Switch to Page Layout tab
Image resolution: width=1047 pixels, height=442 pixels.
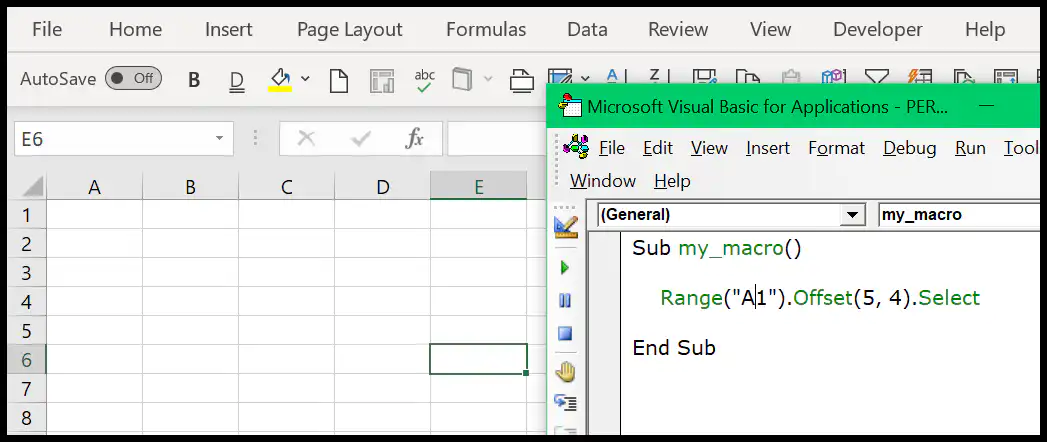[x=349, y=29]
